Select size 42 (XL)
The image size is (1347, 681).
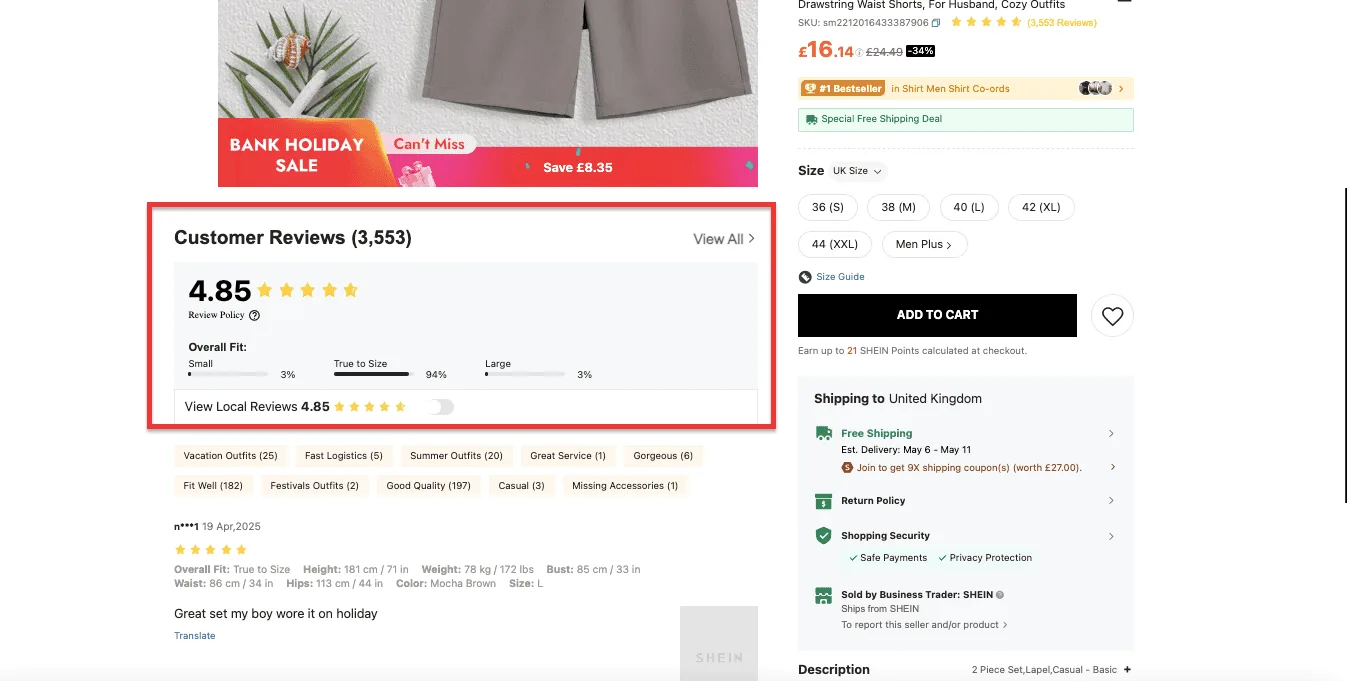click(x=1041, y=207)
